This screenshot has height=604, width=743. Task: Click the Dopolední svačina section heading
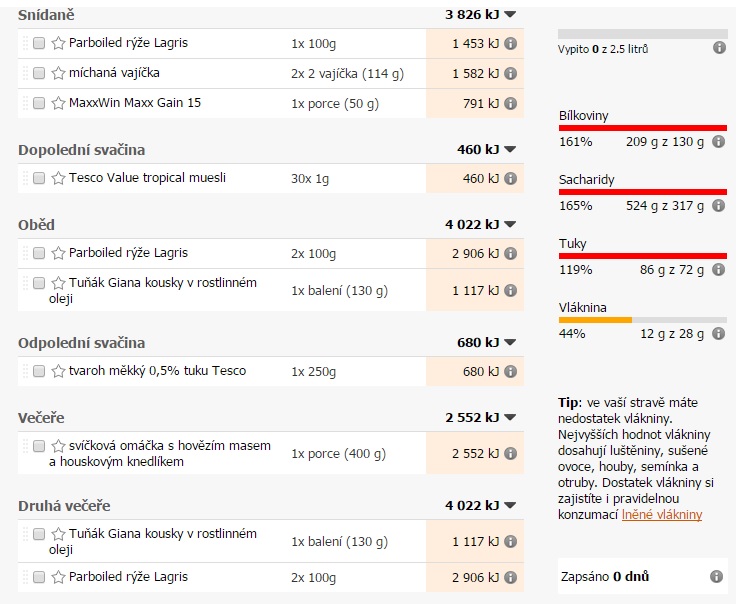pos(82,150)
